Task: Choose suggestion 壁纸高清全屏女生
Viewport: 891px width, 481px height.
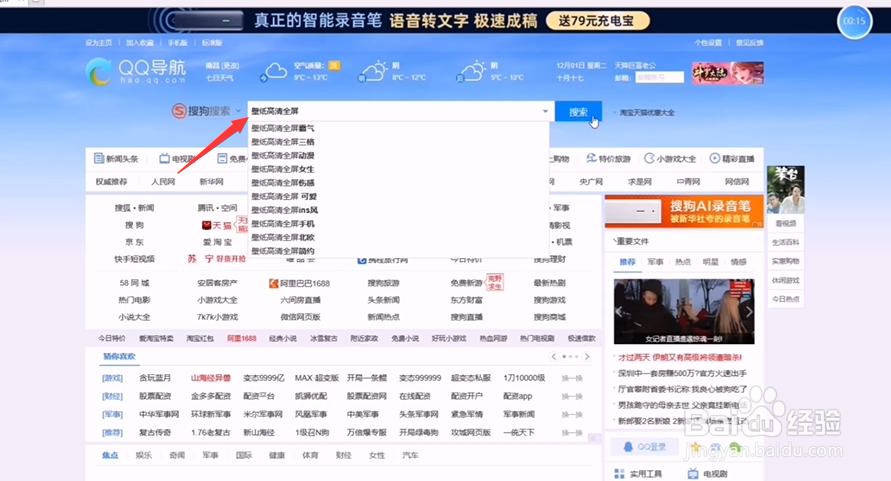Action: (x=282, y=169)
